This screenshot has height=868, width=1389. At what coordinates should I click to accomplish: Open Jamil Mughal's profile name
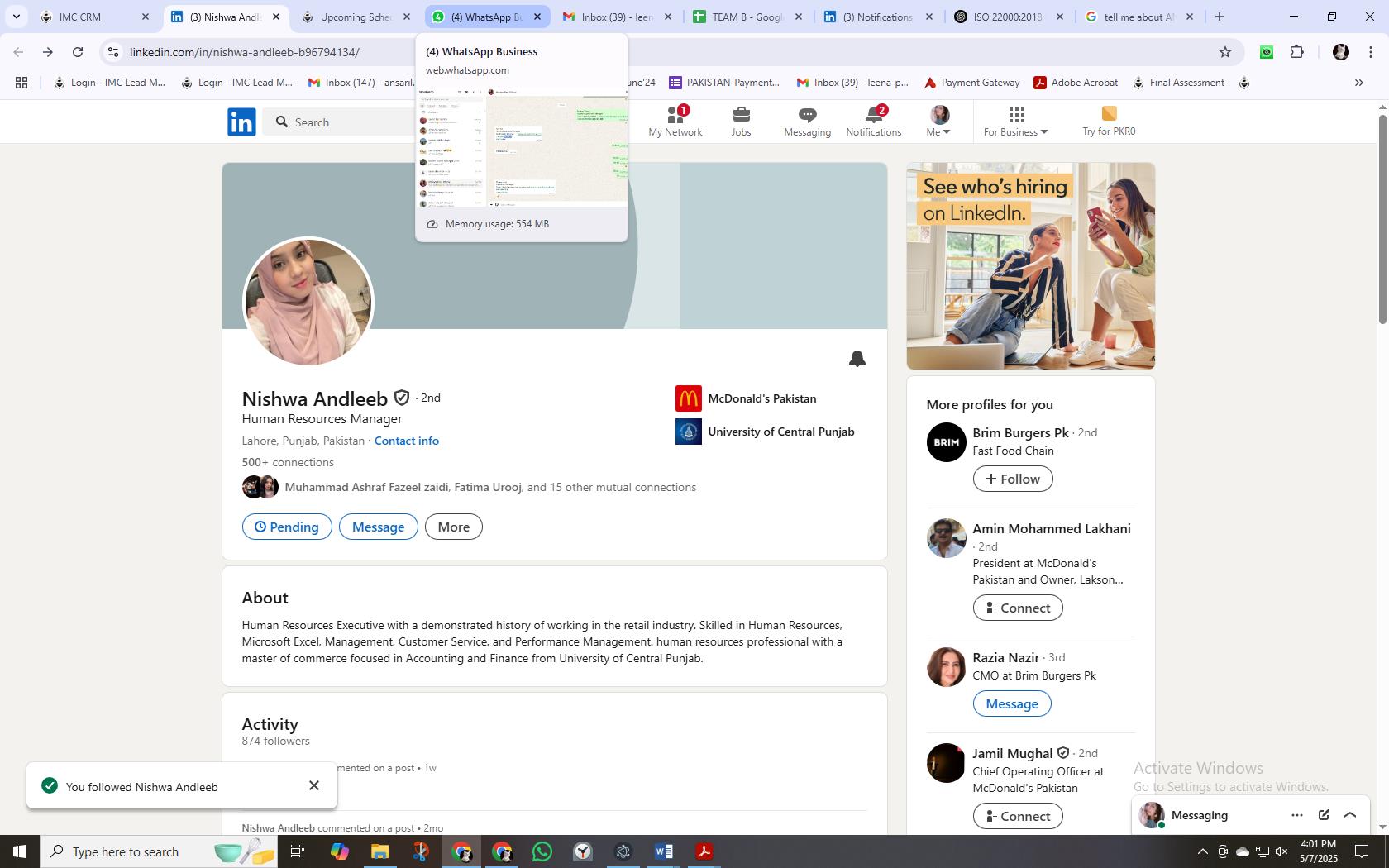[x=1012, y=753]
